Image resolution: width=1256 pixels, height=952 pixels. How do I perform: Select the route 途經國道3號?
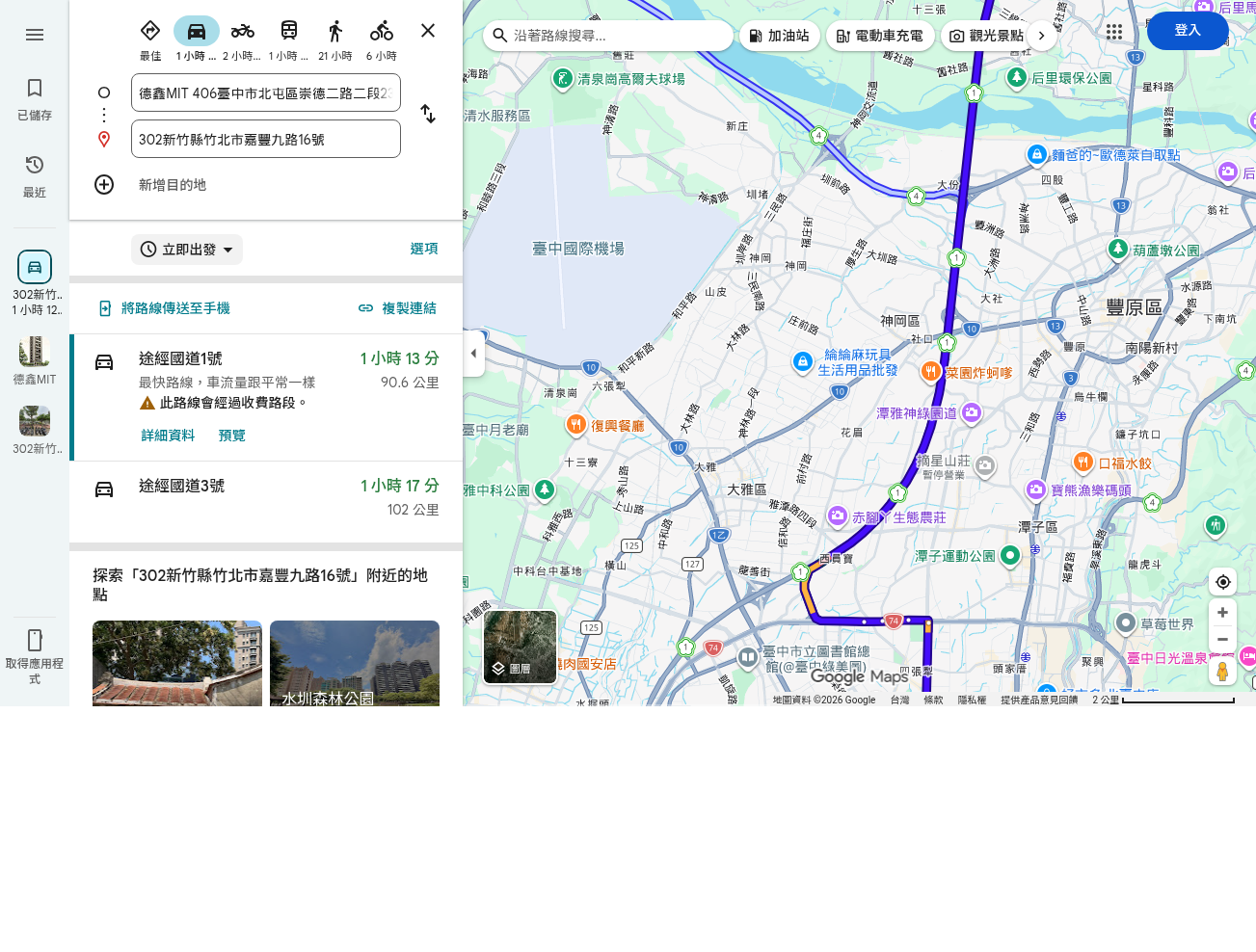266,501
